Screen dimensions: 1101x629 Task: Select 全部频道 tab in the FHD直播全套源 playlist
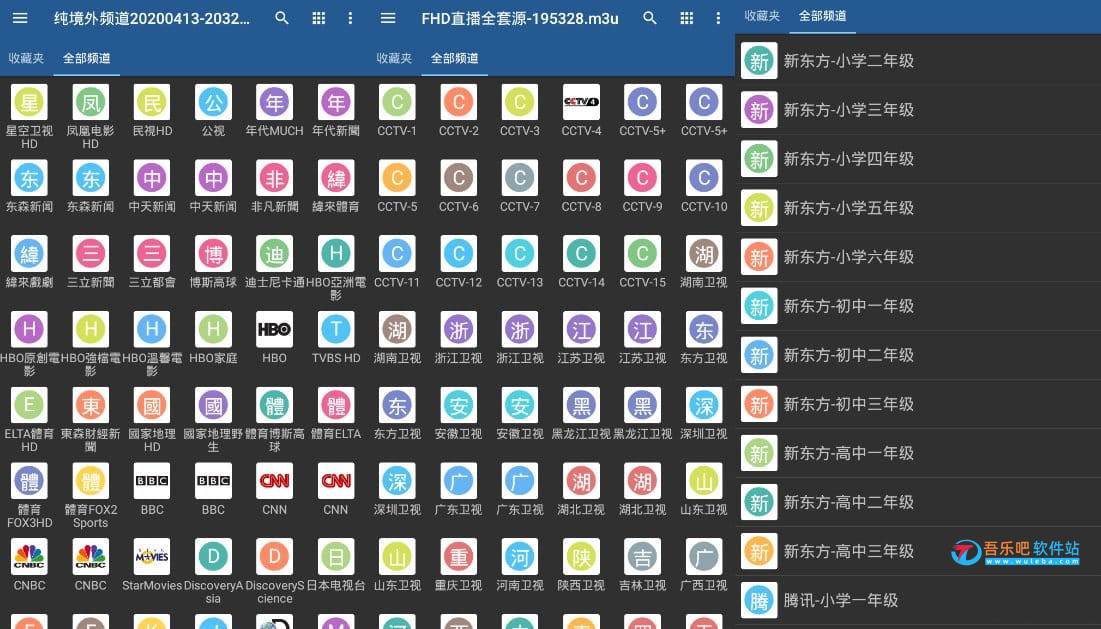[454, 58]
